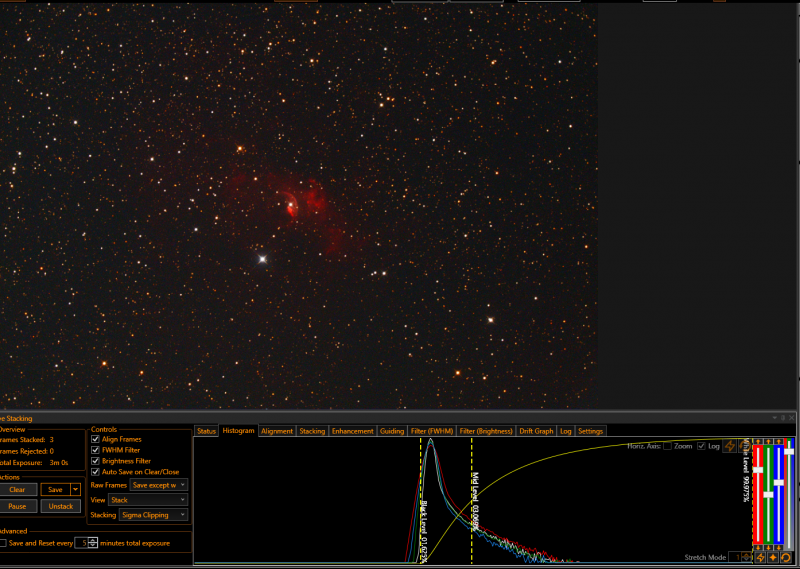The image size is (800, 569).
Task: Open the Save button dropdown arrow
Action: [76, 489]
